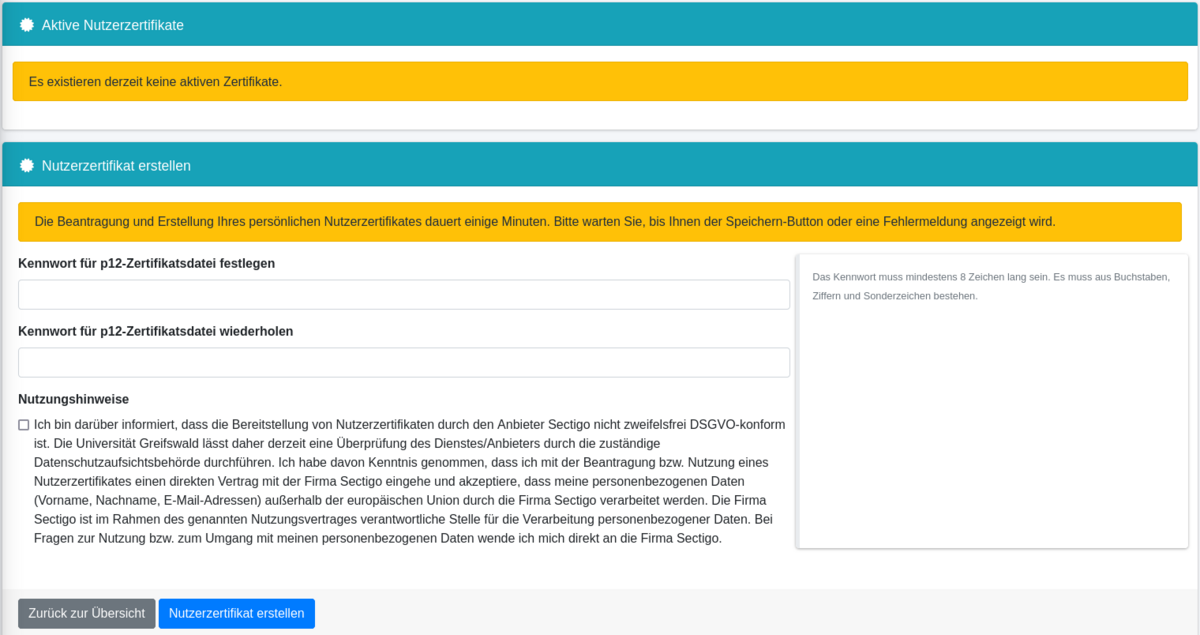Click label 'Kennwort für p12-Zertifikatsdatei wiederholen'

[x=155, y=331]
